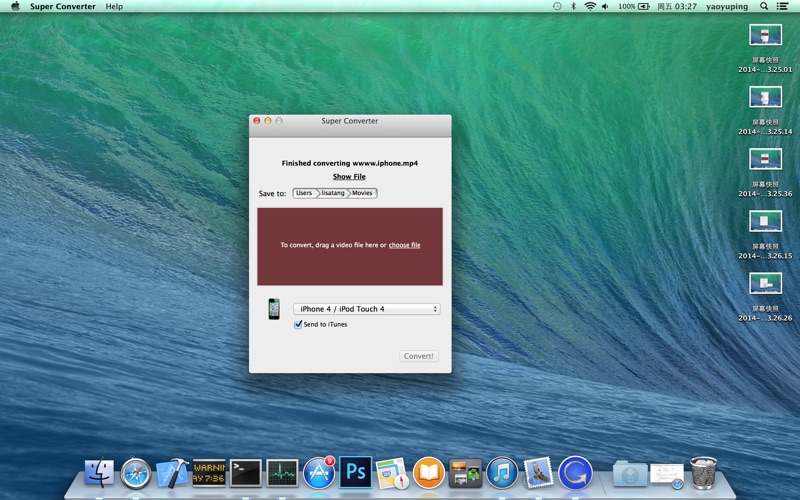
Task: Open the document stack in the dock
Action: pos(667,476)
